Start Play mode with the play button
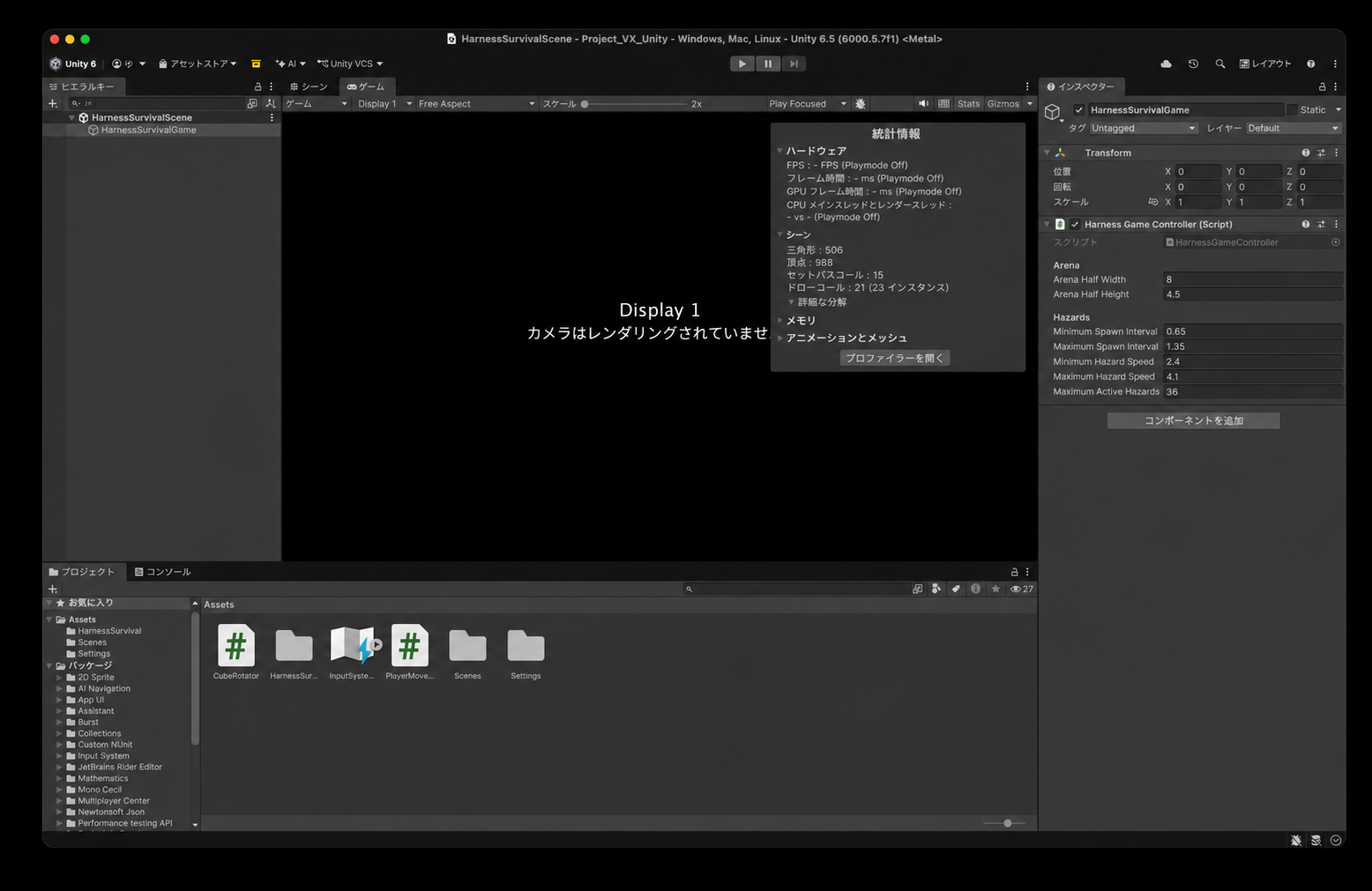This screenshot has height=891, width=1372. [x=742, y=63]
